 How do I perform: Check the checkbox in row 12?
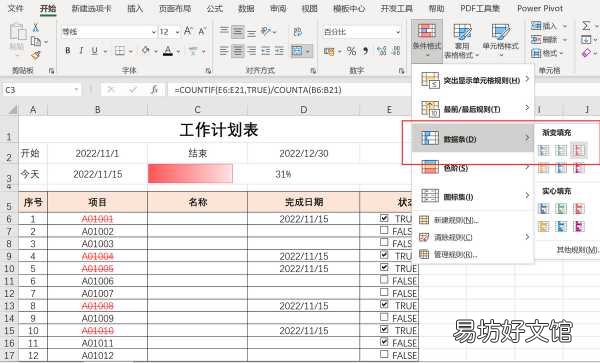[384, 292]
